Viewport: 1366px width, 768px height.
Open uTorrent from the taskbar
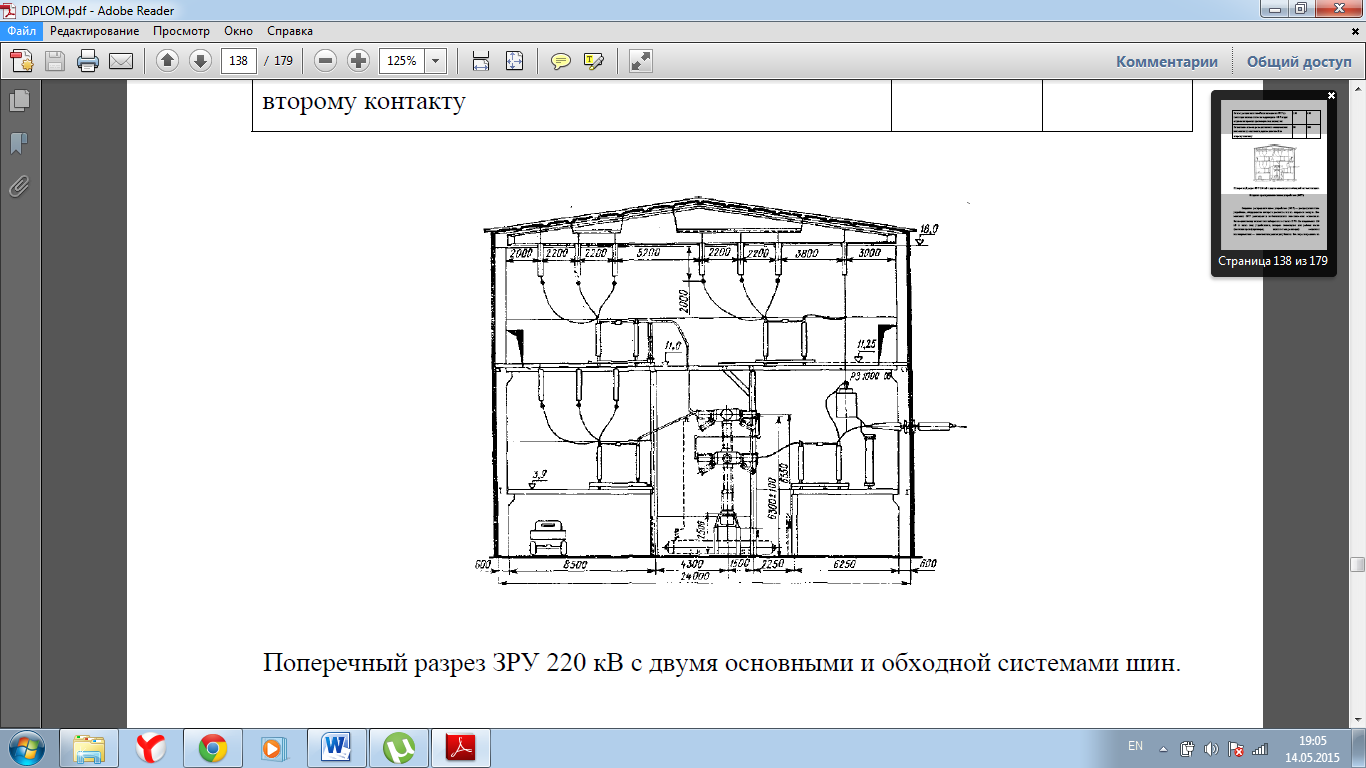401,748
